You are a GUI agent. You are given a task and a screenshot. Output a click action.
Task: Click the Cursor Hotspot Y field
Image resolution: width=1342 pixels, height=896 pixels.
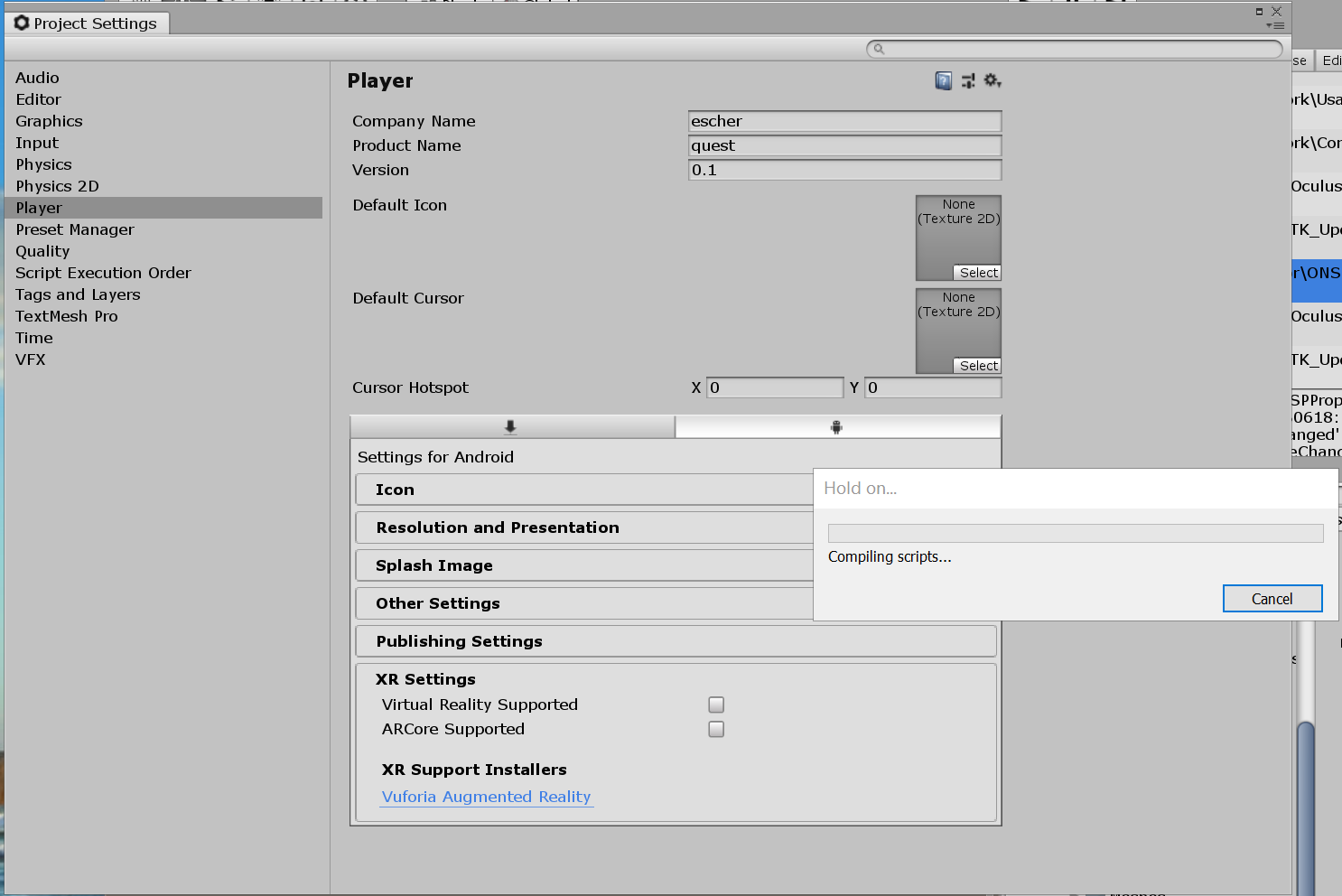coord(933,387)
